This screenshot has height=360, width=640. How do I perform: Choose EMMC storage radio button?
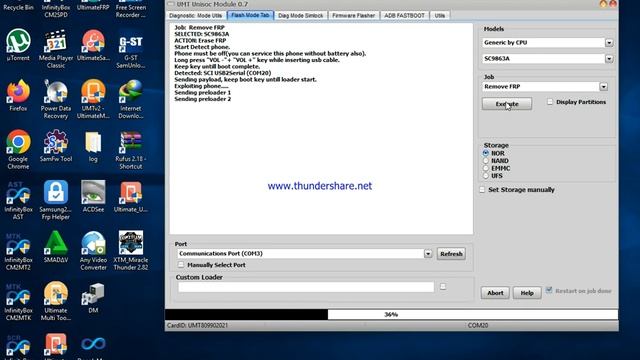(x=486, y=168)
